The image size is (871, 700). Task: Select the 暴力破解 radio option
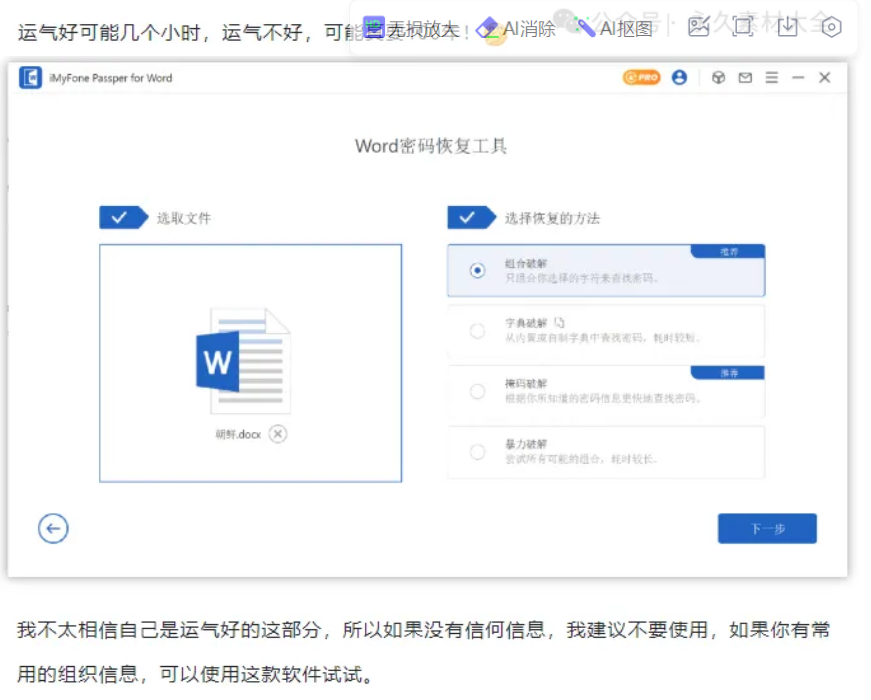tap(477, 452)
